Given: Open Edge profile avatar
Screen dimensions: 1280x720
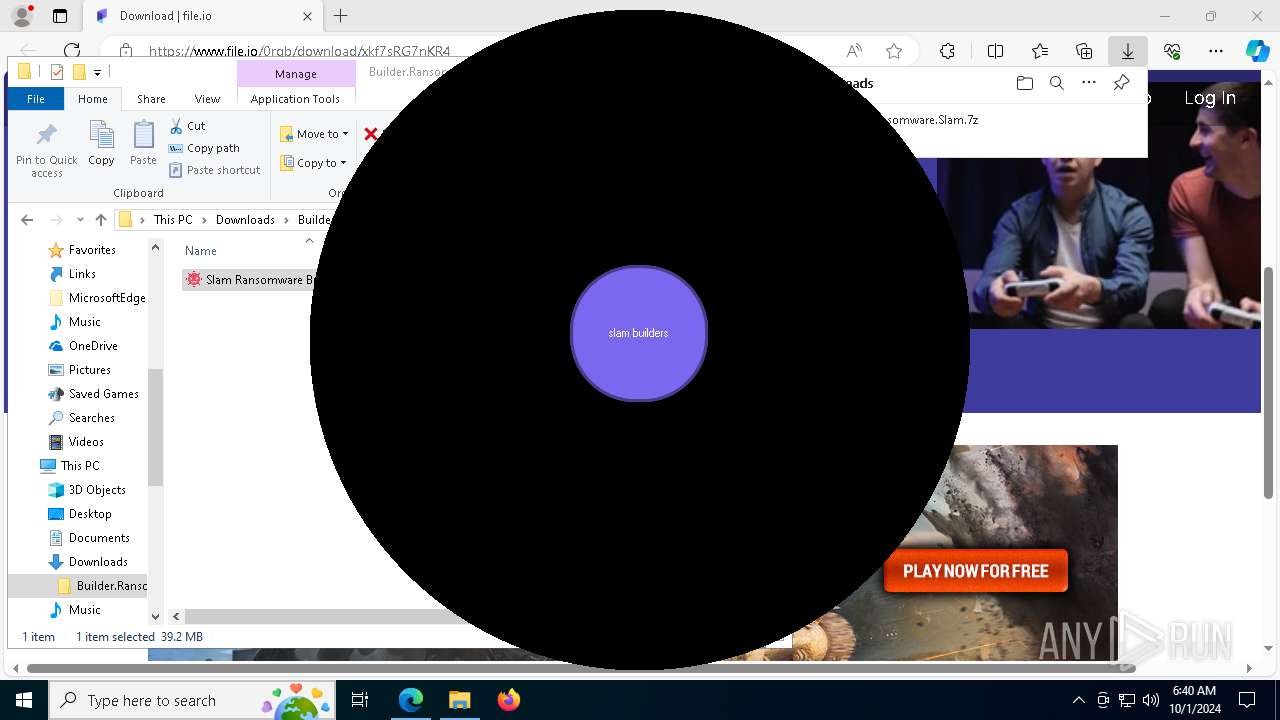Looking at the screenshot, I should (x=22, y=16).
